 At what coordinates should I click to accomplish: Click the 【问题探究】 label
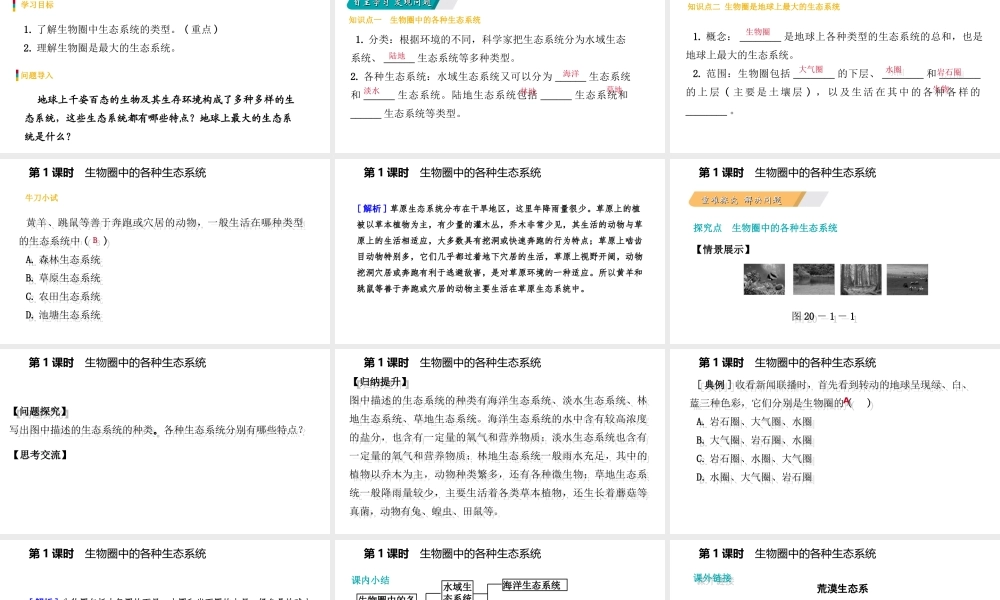[39, 411]
